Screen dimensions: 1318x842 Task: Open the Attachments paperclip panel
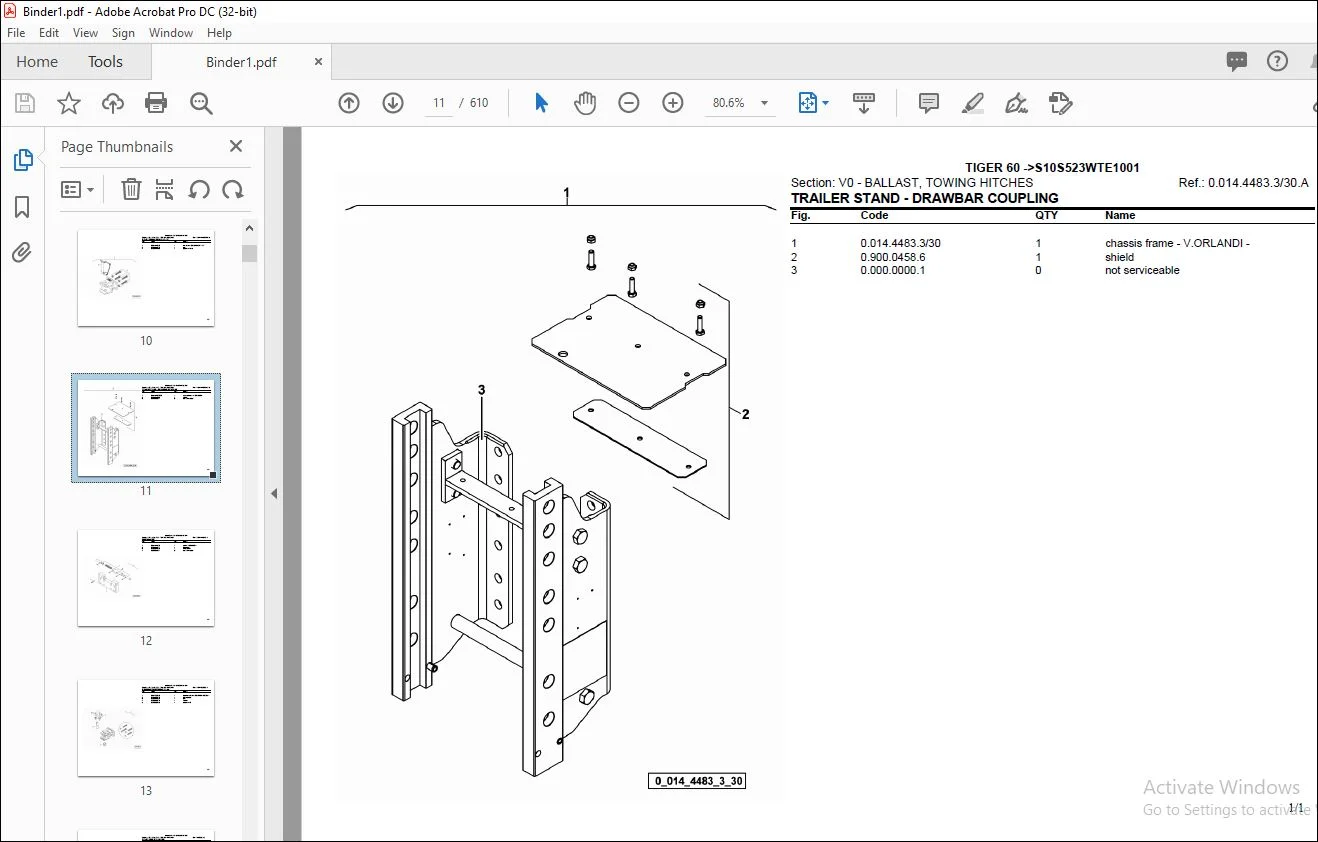click(22, 253)
